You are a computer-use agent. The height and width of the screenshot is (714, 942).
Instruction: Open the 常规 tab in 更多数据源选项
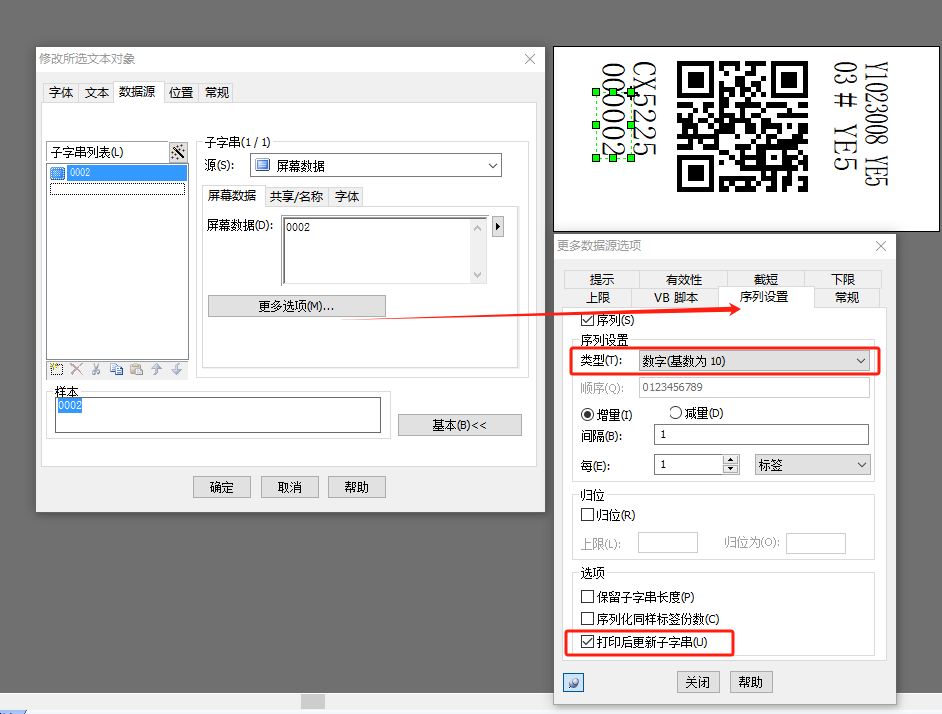pyautogui.click(x=847, y=298)
